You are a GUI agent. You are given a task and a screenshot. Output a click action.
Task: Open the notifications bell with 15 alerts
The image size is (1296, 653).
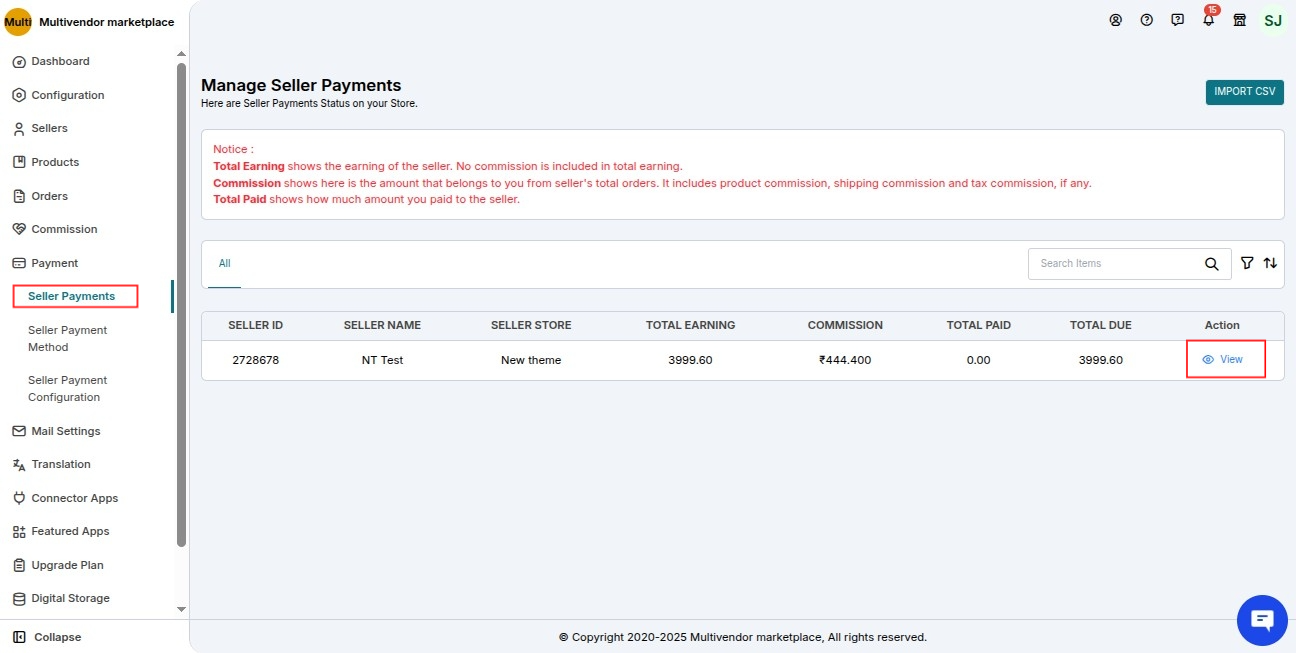[1208, 20]
